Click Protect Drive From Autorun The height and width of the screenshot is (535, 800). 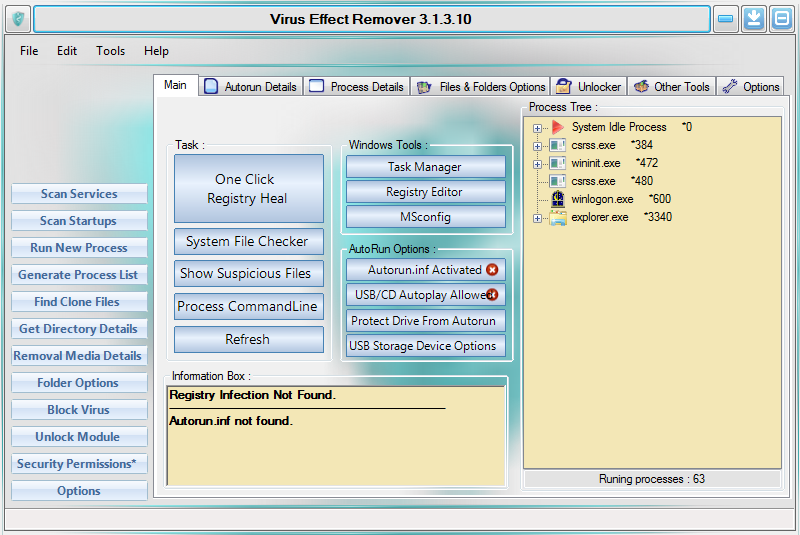coord(426,321)
